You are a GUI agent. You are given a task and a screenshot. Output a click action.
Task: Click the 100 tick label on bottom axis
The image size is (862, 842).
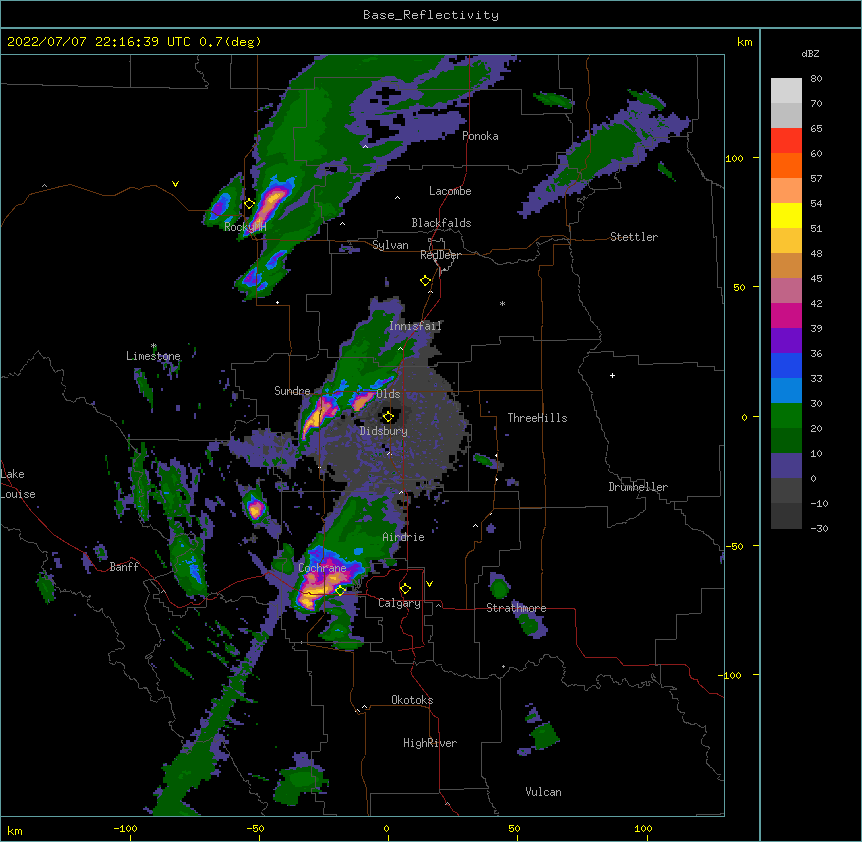point(643,829)
